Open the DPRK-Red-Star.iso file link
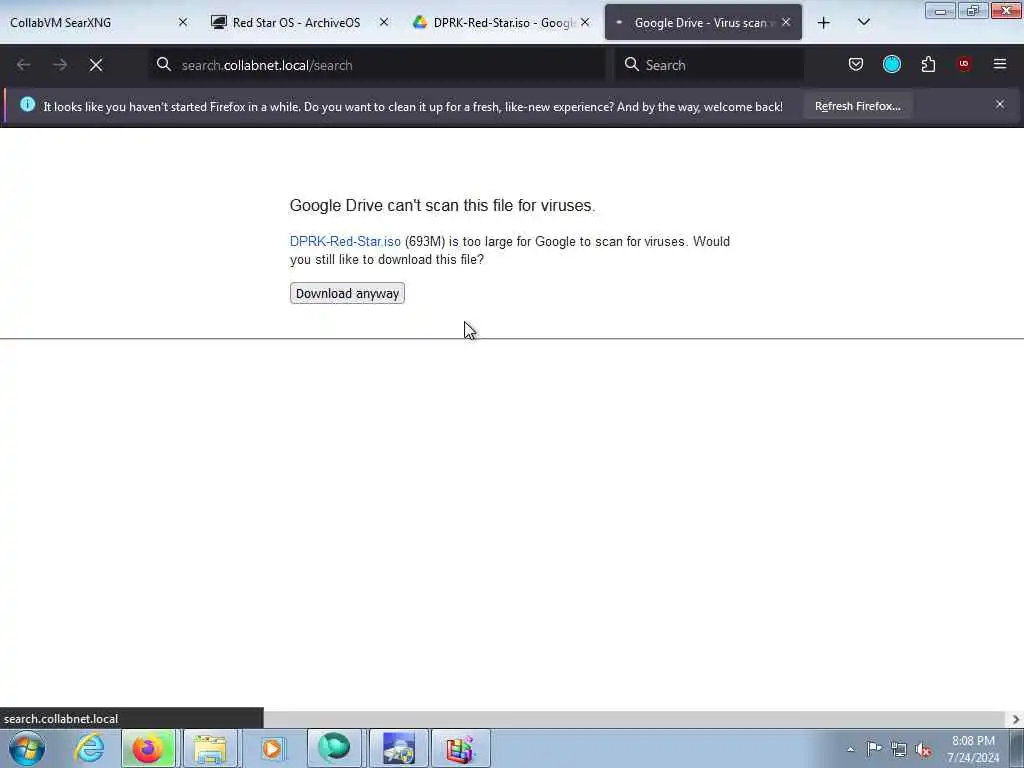Screen dimensions: 1024x768 (x=345, y=242)
